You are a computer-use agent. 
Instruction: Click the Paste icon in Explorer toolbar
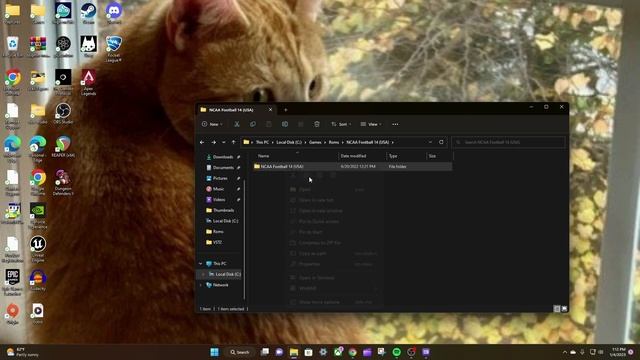pyautogui.click(x=269, y=124)
